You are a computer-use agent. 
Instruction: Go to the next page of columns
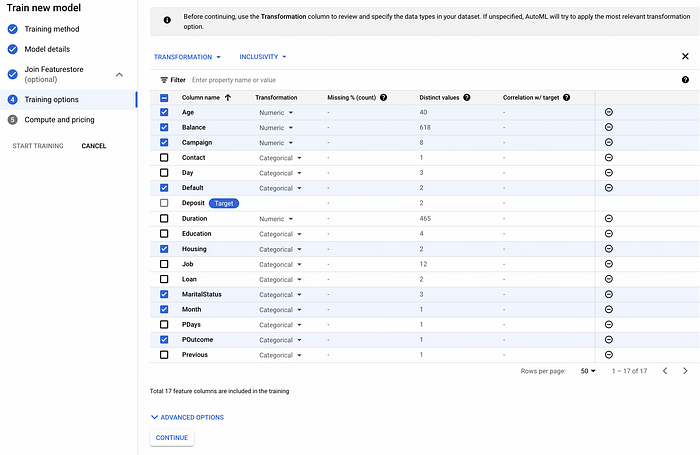pos(685,371)
